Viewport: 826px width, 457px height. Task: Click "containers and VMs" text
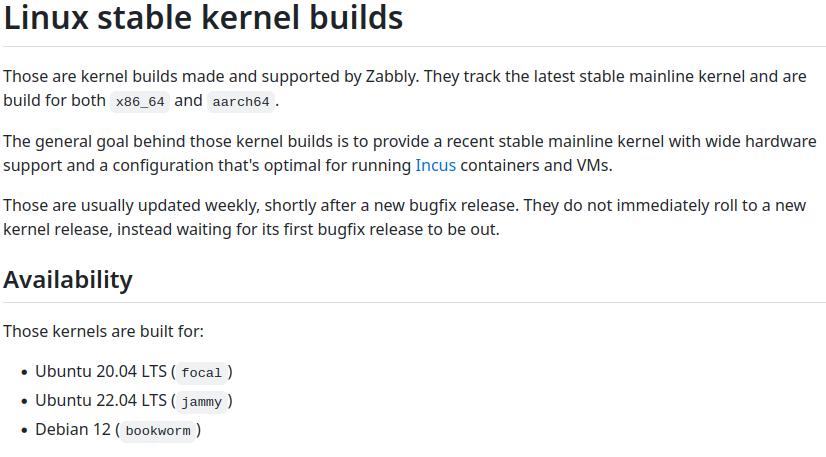click(536, 165)
